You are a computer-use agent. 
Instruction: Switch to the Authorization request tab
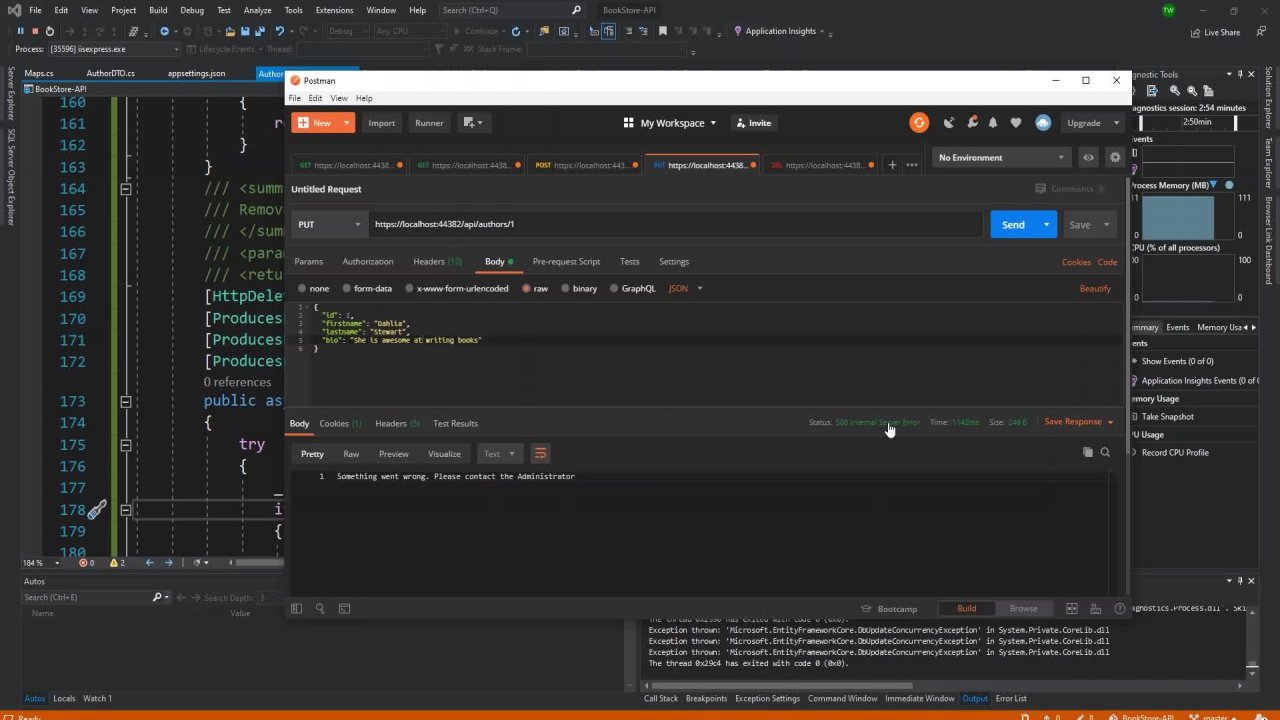tap(367, 262)
